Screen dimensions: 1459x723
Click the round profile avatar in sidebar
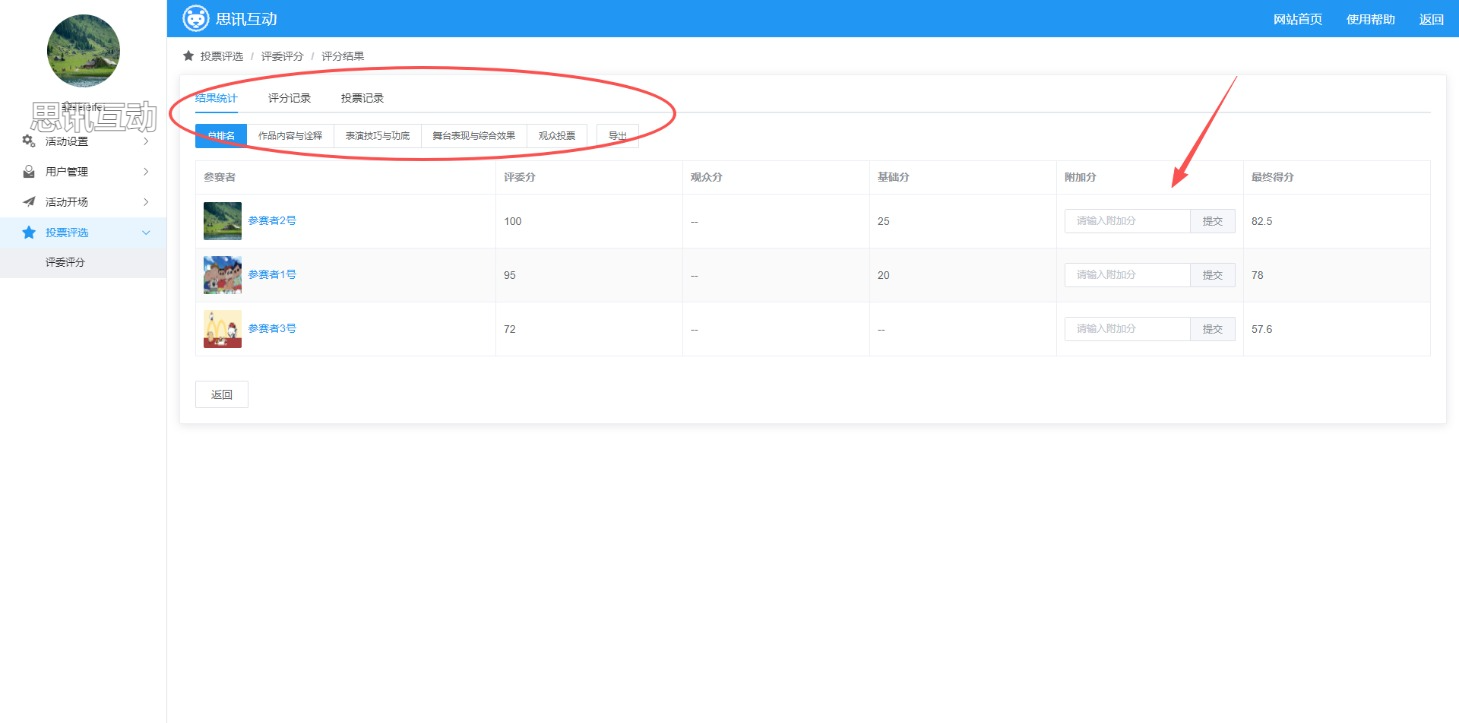pyautogui.click(x=83, y=51)
